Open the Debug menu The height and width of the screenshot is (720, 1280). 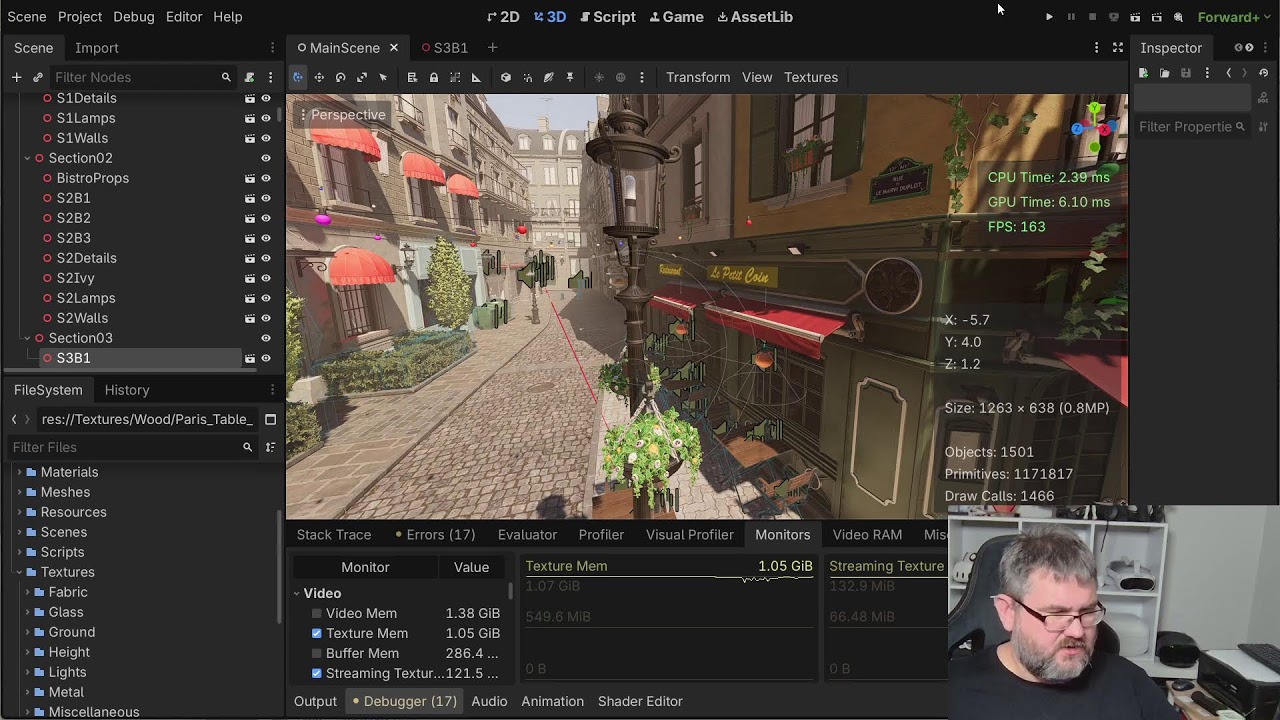[133, 17]
